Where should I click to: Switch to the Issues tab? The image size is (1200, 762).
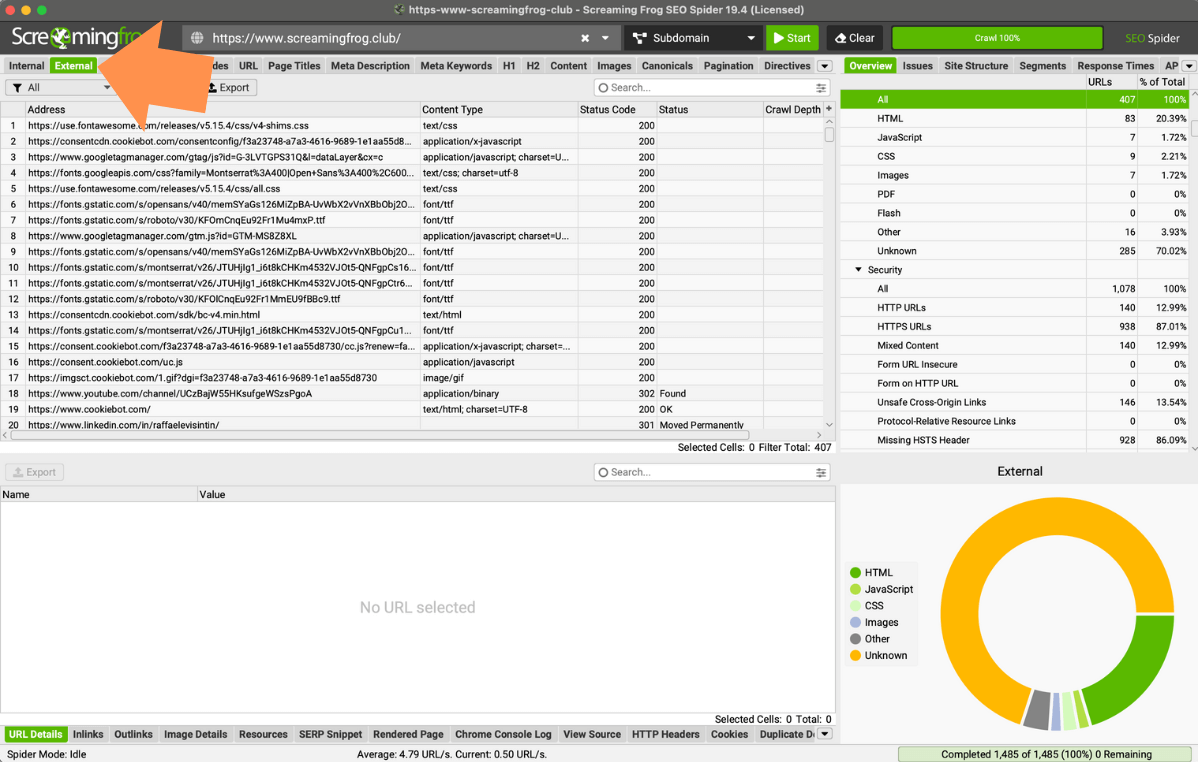click(918, 65)
